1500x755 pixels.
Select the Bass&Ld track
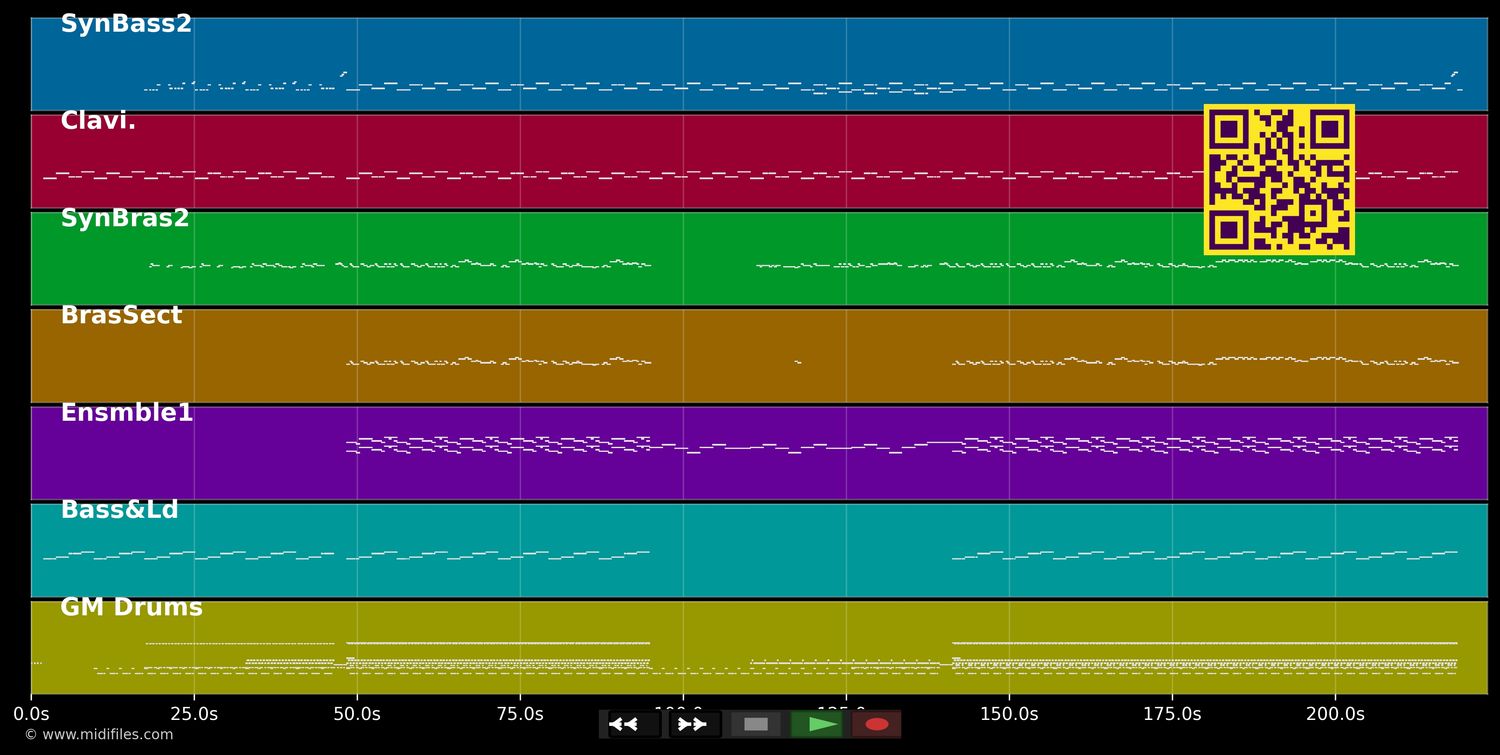pyautogui.click(x=118, y=508)
